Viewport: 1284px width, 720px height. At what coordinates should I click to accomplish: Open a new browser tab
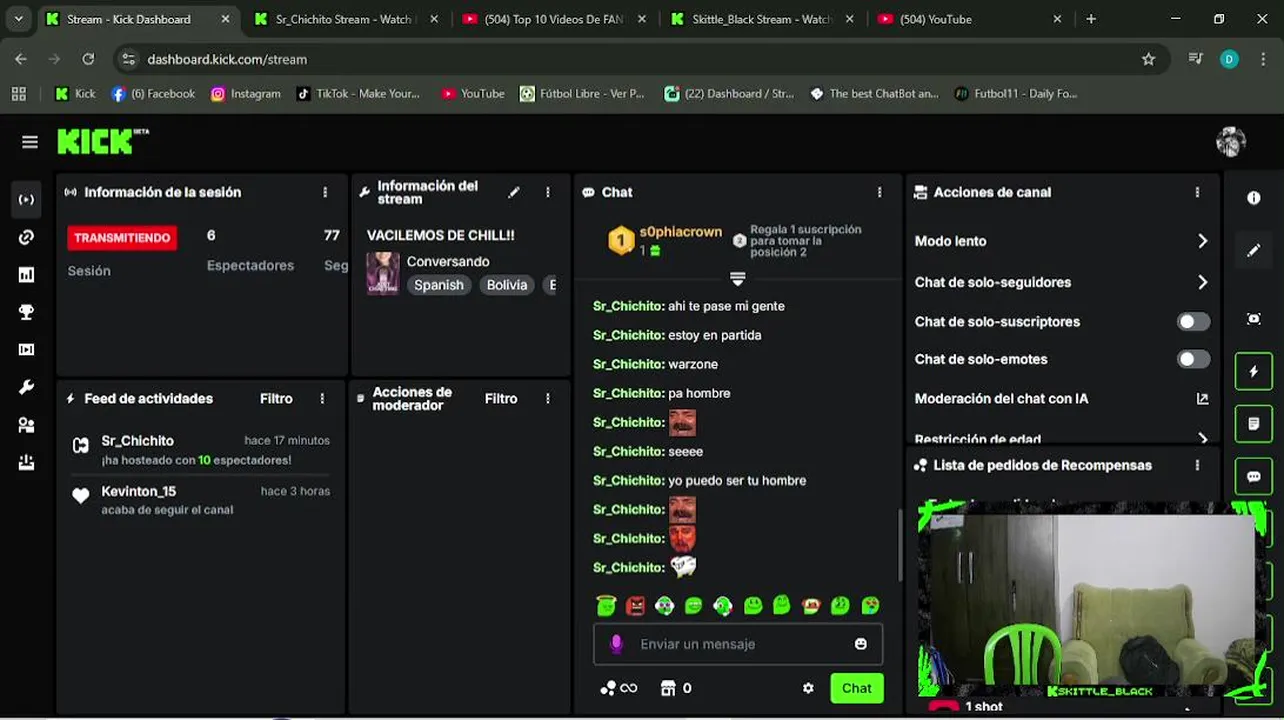1091,19
